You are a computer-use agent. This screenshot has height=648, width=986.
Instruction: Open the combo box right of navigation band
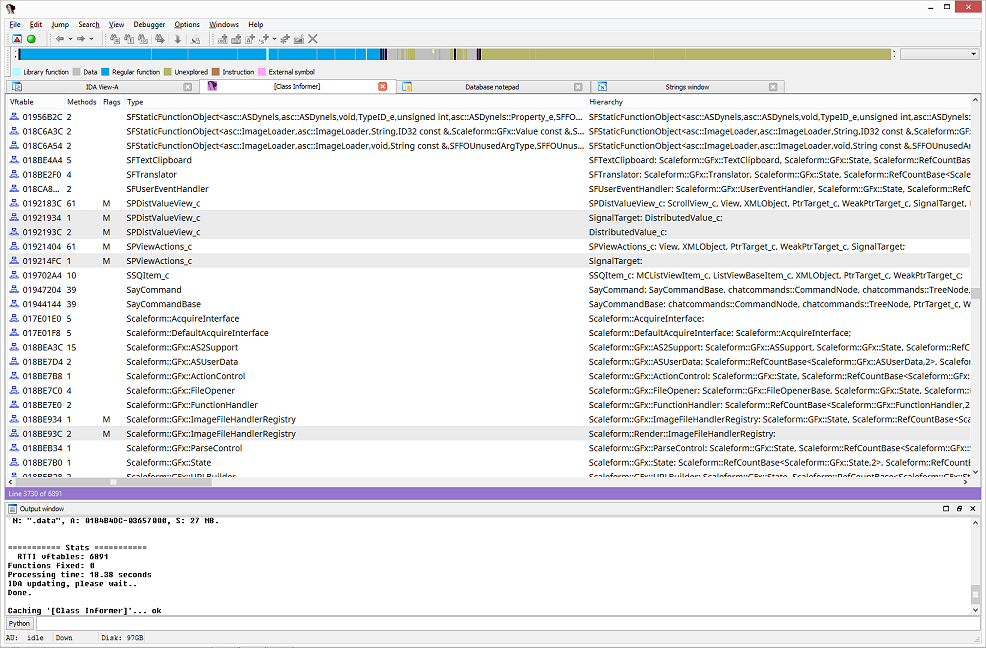pyautogui.click(x=940, y=54)
